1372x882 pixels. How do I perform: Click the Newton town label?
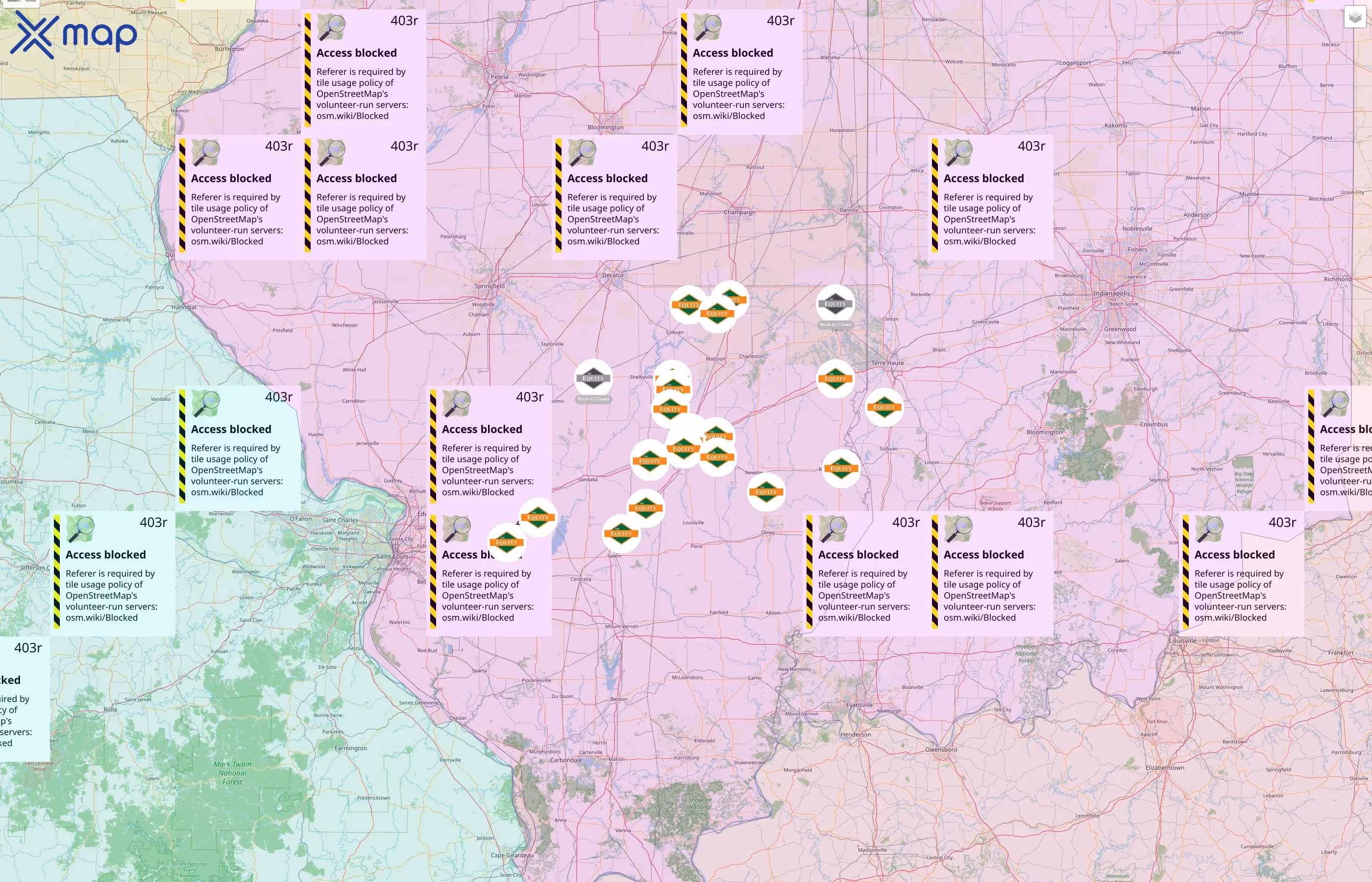754,473
